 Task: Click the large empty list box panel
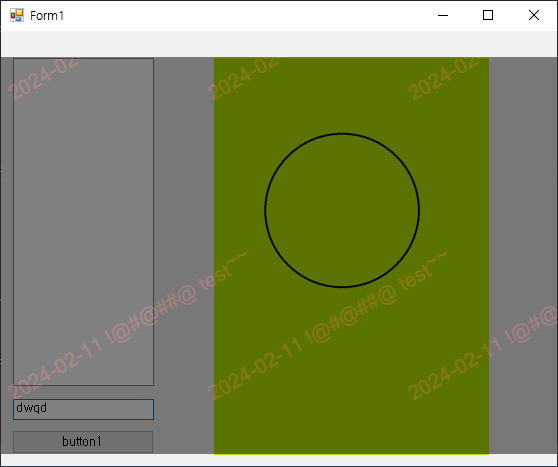[83, 222]
